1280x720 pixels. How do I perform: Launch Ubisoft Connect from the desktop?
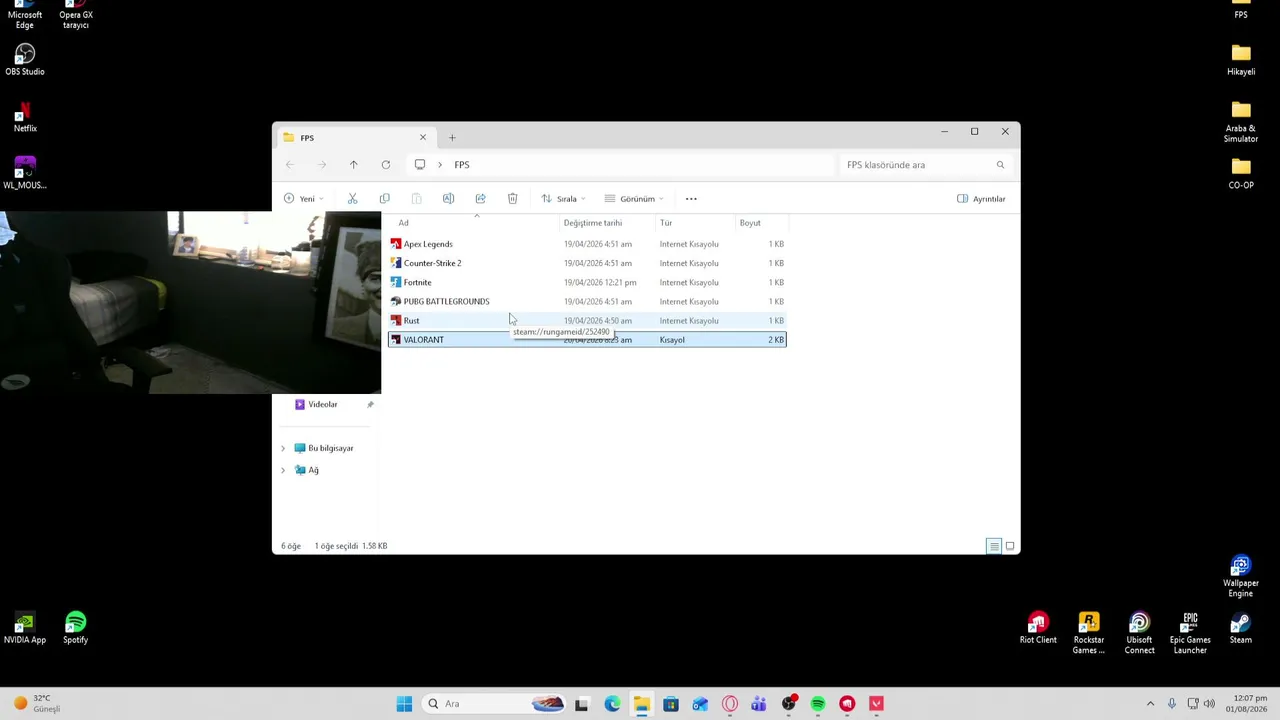[1139, 633]
